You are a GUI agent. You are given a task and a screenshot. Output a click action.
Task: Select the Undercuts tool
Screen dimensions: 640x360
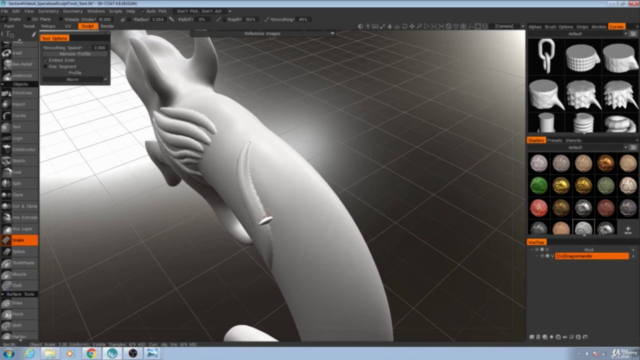tap(19, 75)
